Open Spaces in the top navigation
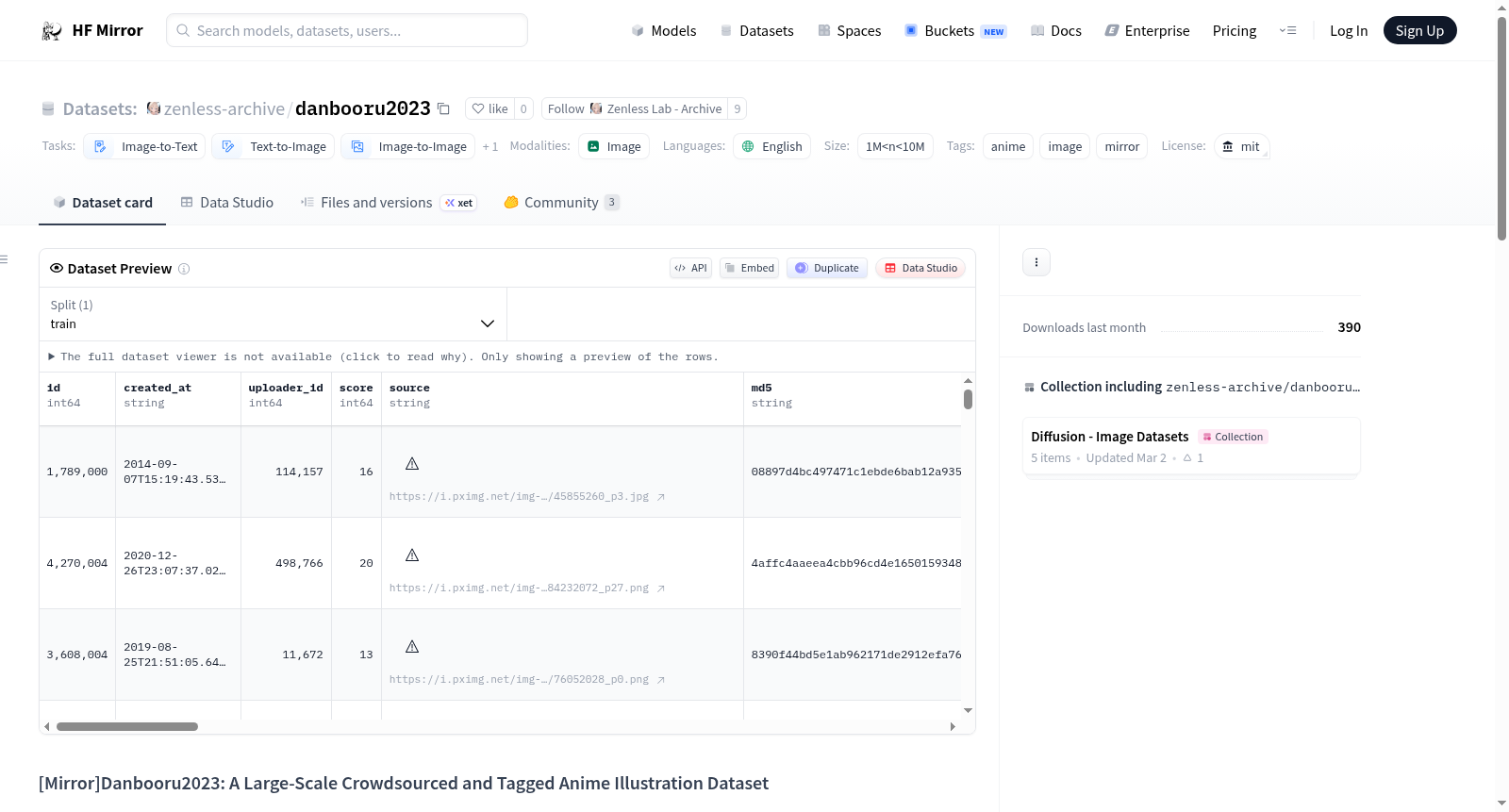The image size is (1509, 812). pyautogui.click(x=849, y=31)
